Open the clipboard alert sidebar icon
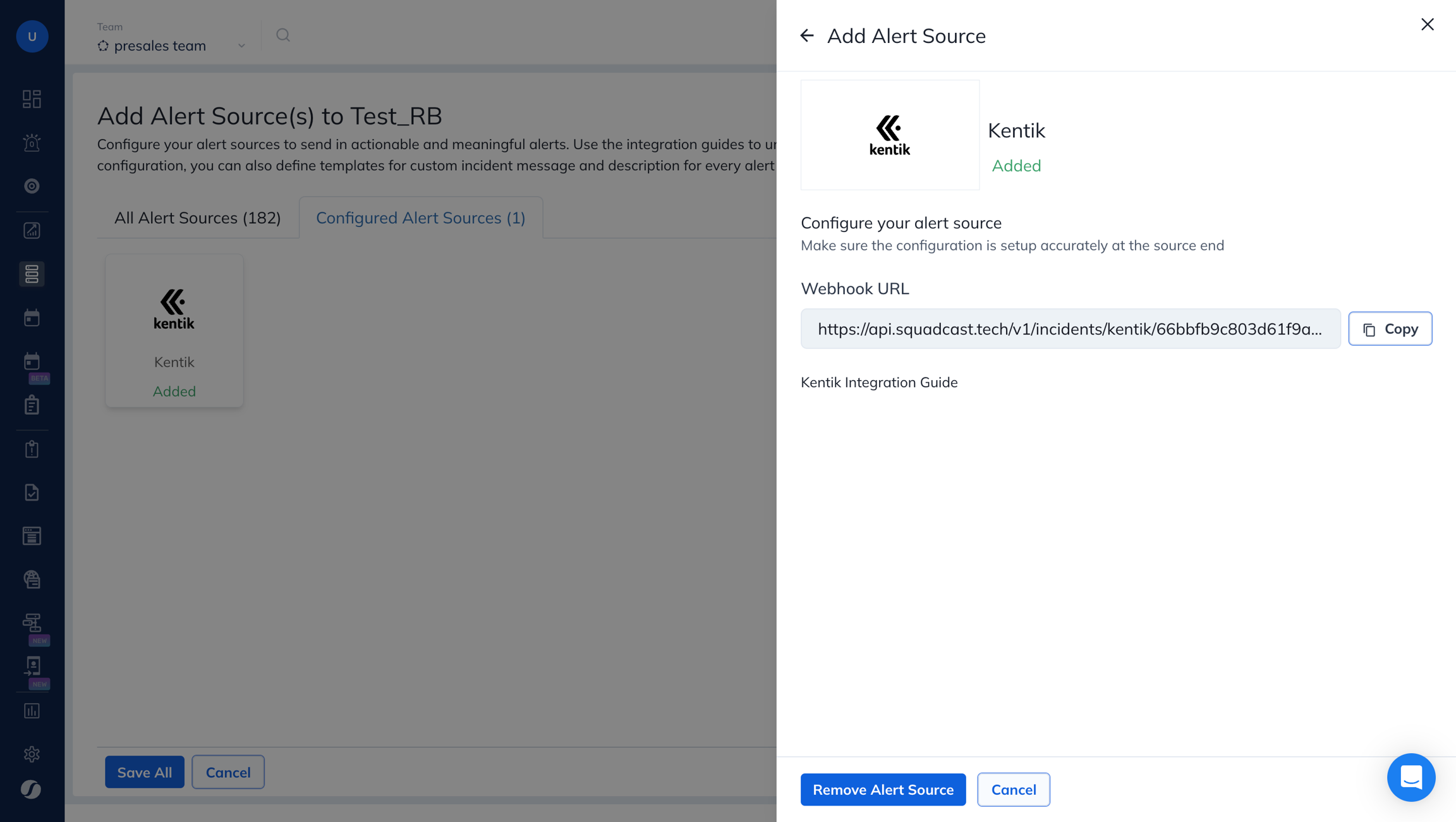Viewport: 1456px width, 822px height. (x=32, y=449)
